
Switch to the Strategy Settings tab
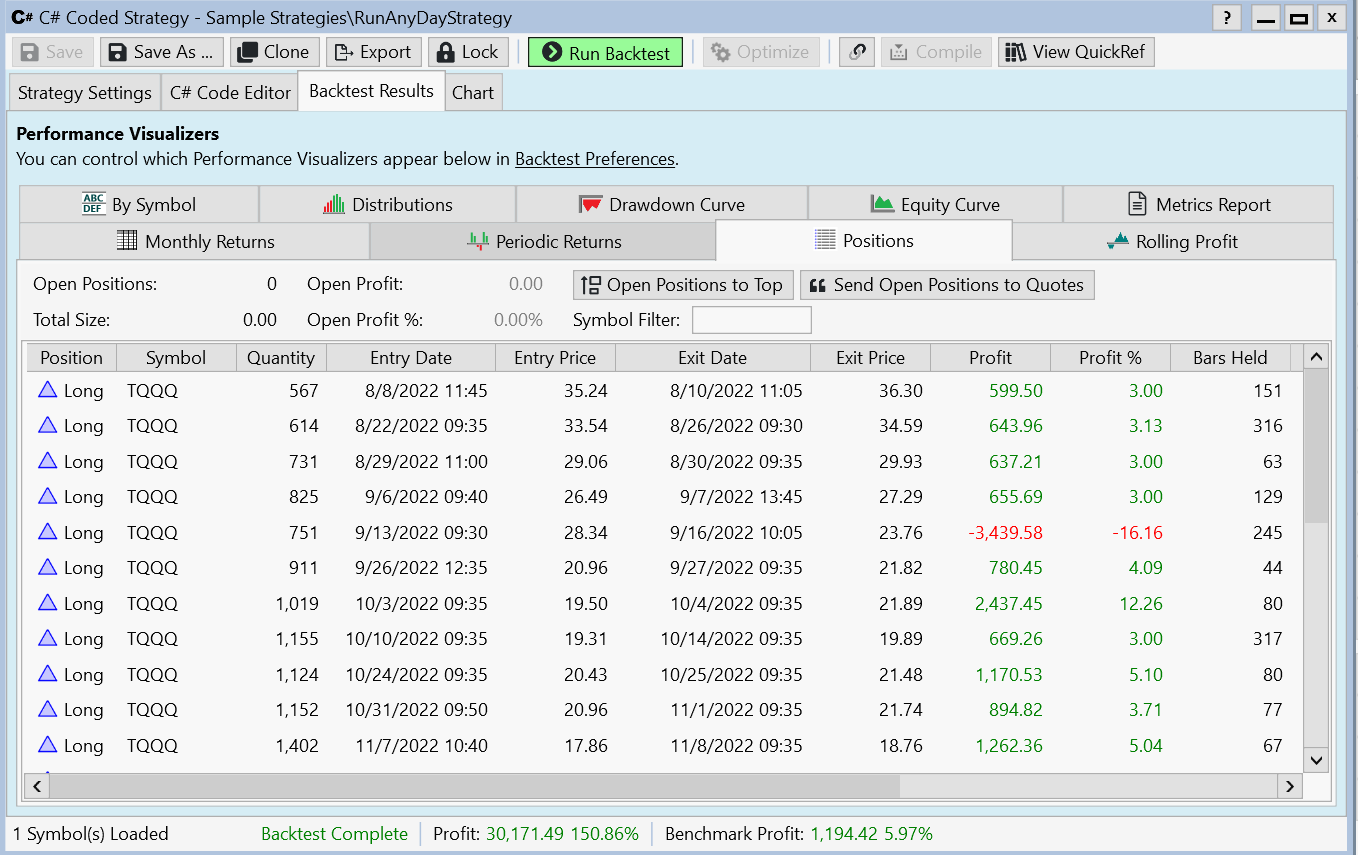(x=85, y=93)
